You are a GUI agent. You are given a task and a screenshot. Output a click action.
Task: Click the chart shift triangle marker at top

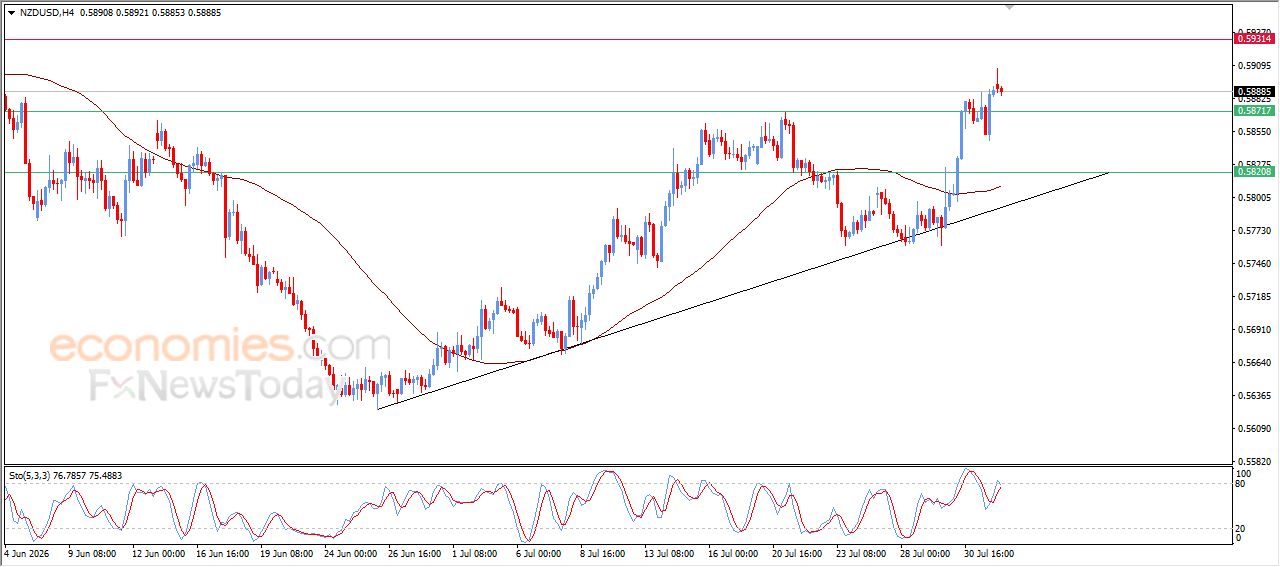tap(1009, 7)
